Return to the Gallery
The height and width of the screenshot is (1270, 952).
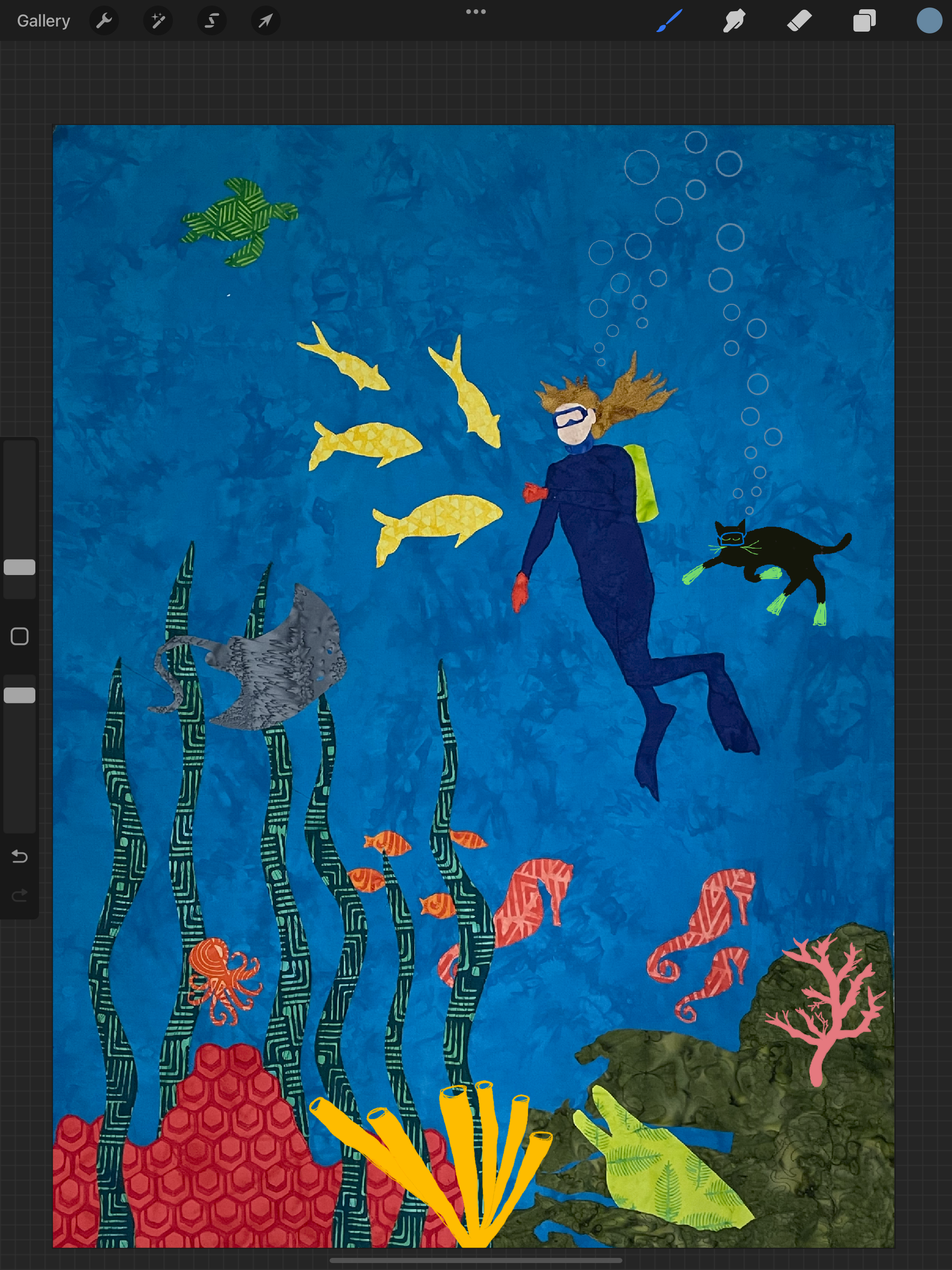coord(44,21)
